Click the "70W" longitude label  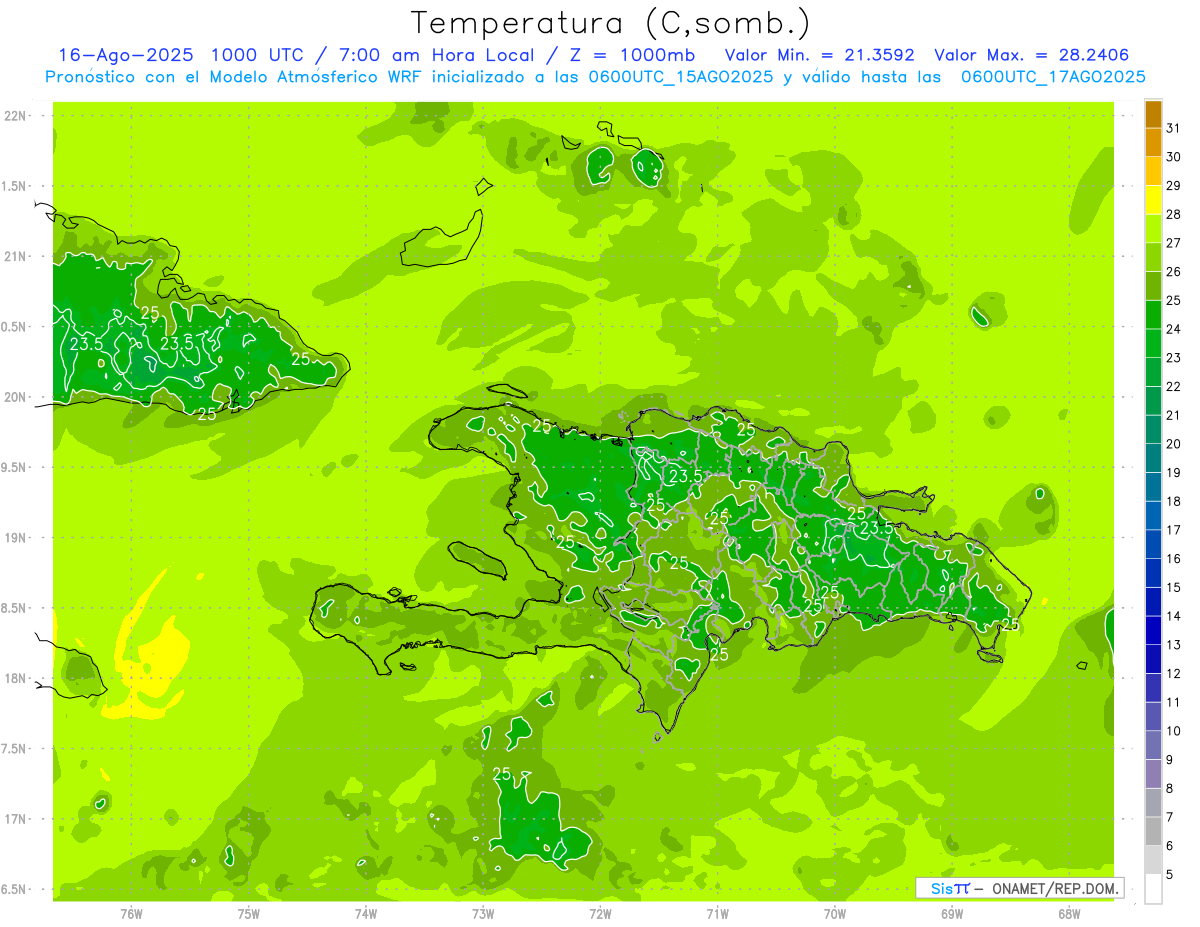tap(835, 914)
